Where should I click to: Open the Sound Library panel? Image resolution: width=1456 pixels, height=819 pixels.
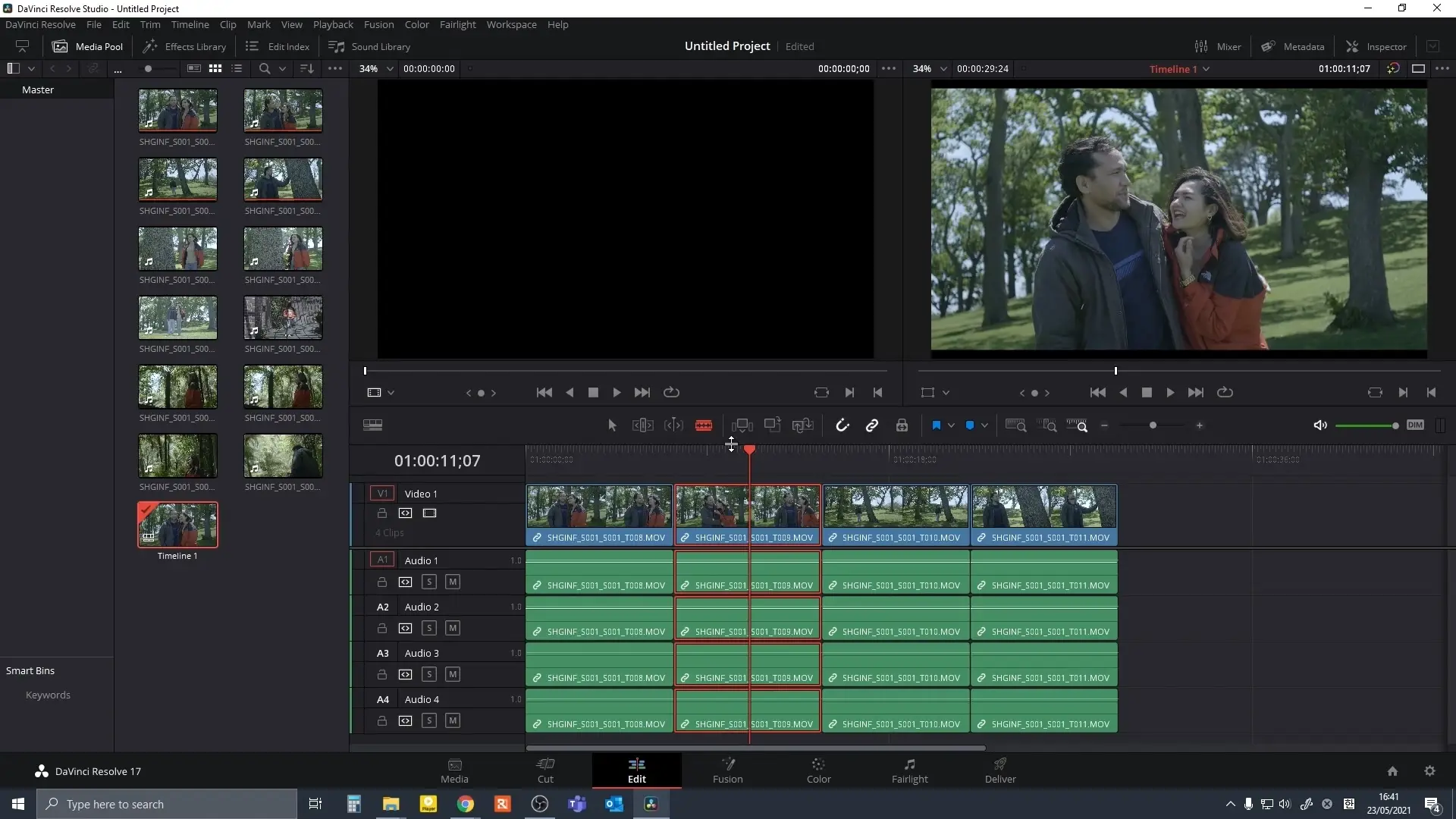click(x=369, y=46)
